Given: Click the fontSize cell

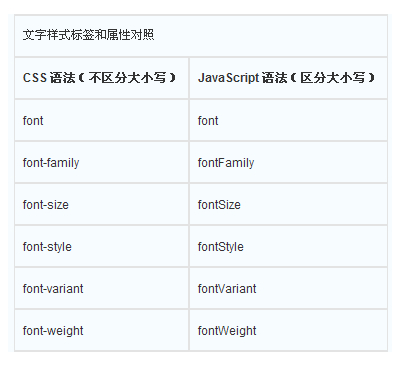Looking at the screenshot, I should pyautogui.click(x=288, y=204).
